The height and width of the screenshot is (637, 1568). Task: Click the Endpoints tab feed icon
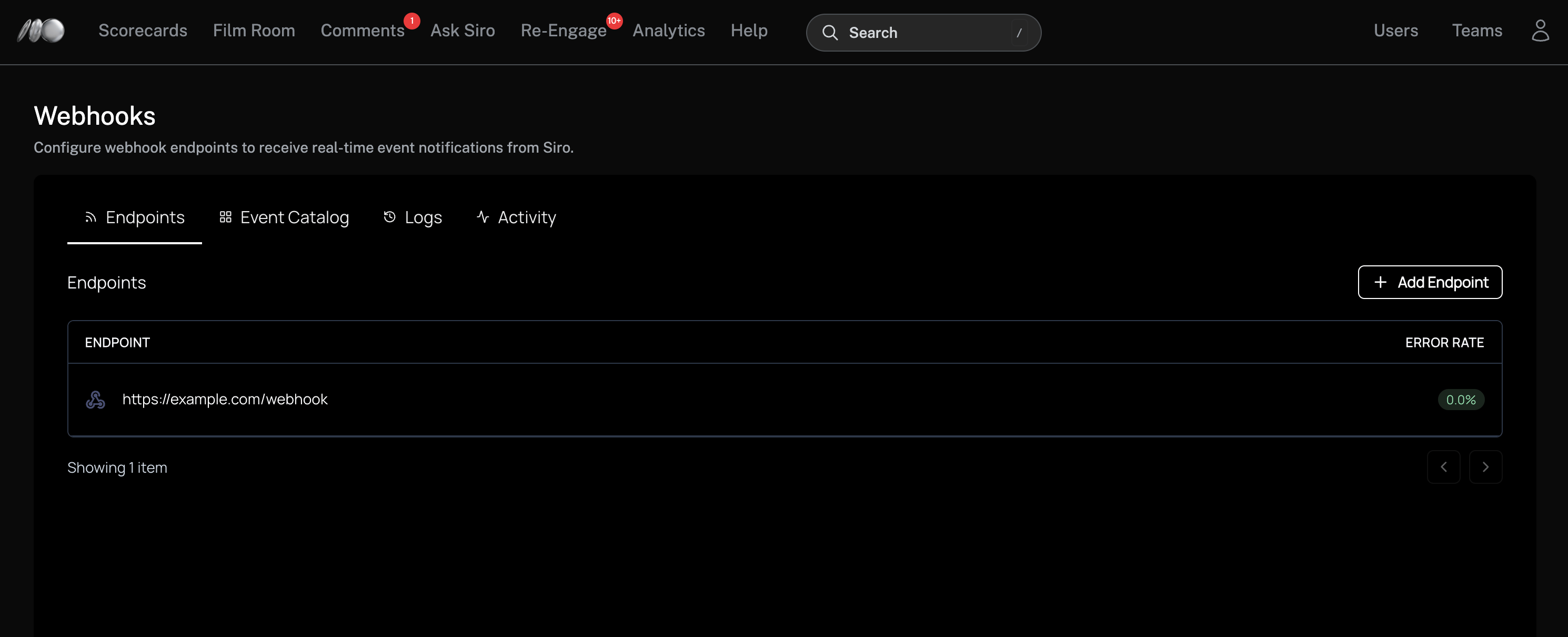tap(91, 217)
